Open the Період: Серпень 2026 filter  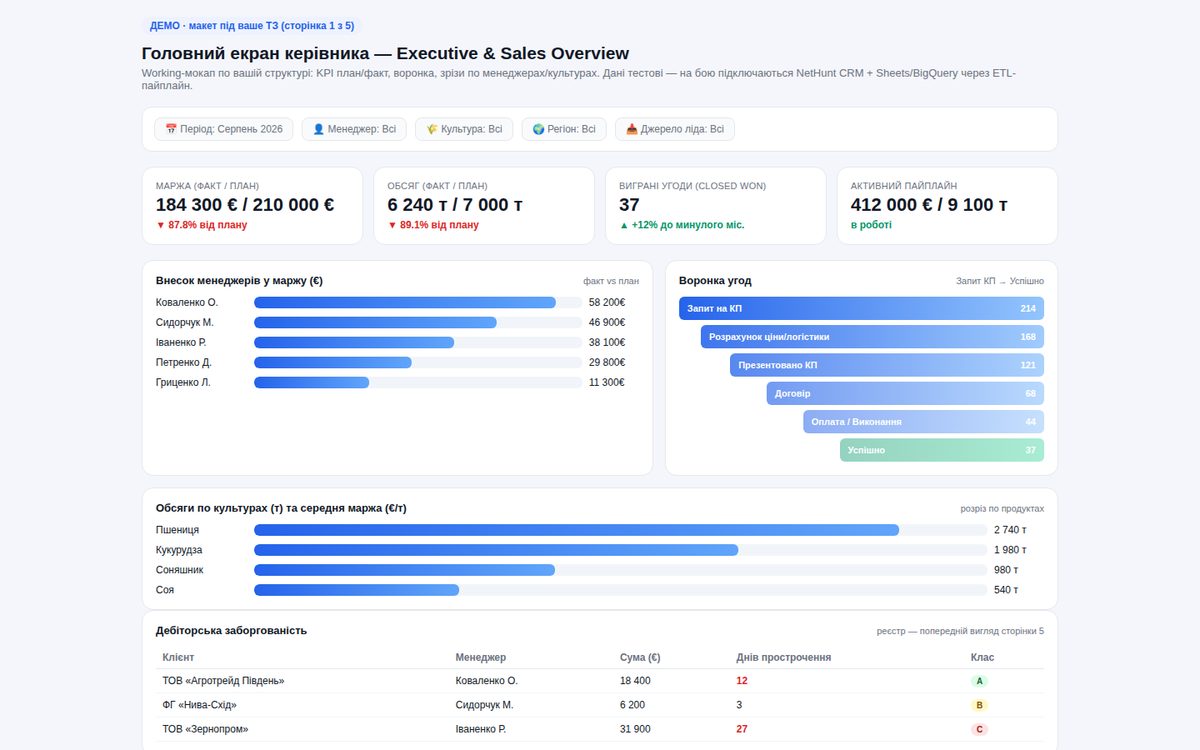[x=224, y=129]
